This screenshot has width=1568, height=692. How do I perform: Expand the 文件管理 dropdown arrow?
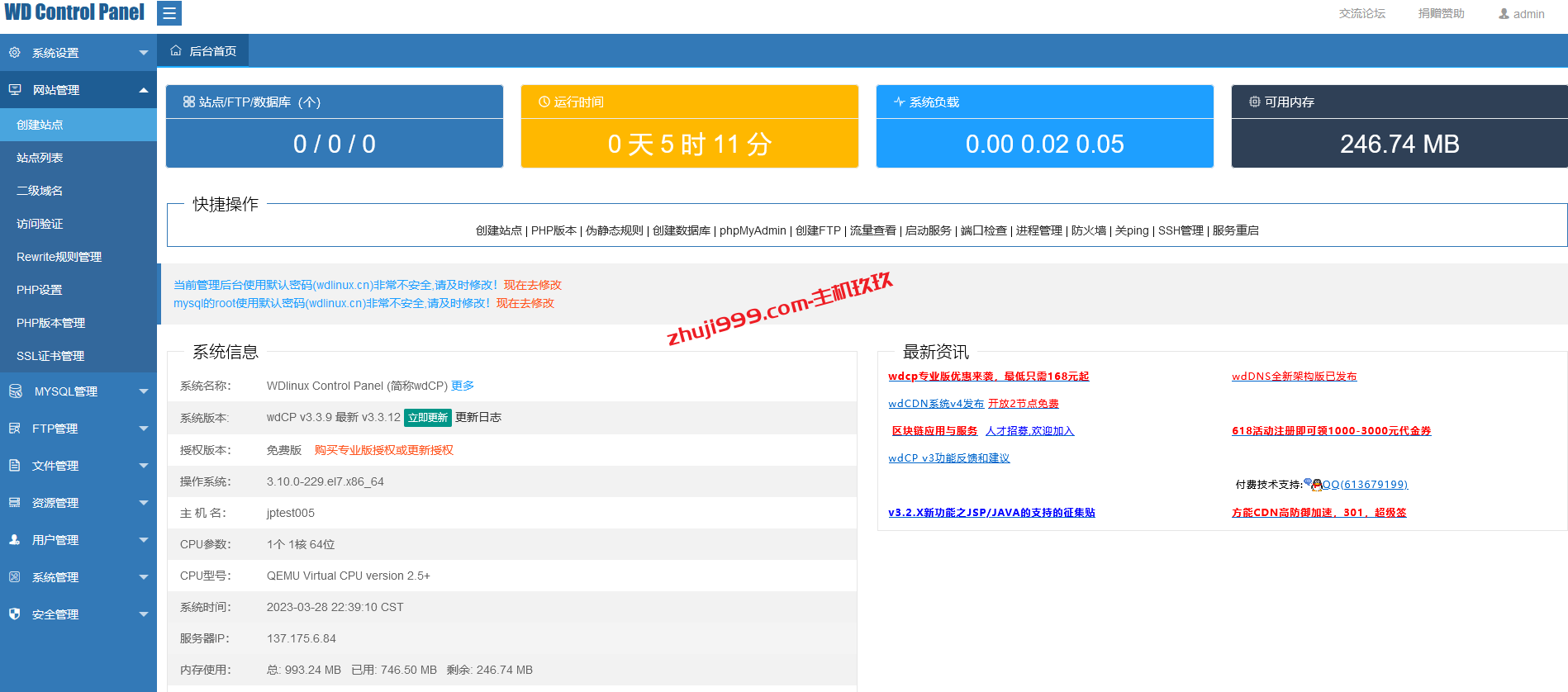pyautogui.click(x=144, y=466)
